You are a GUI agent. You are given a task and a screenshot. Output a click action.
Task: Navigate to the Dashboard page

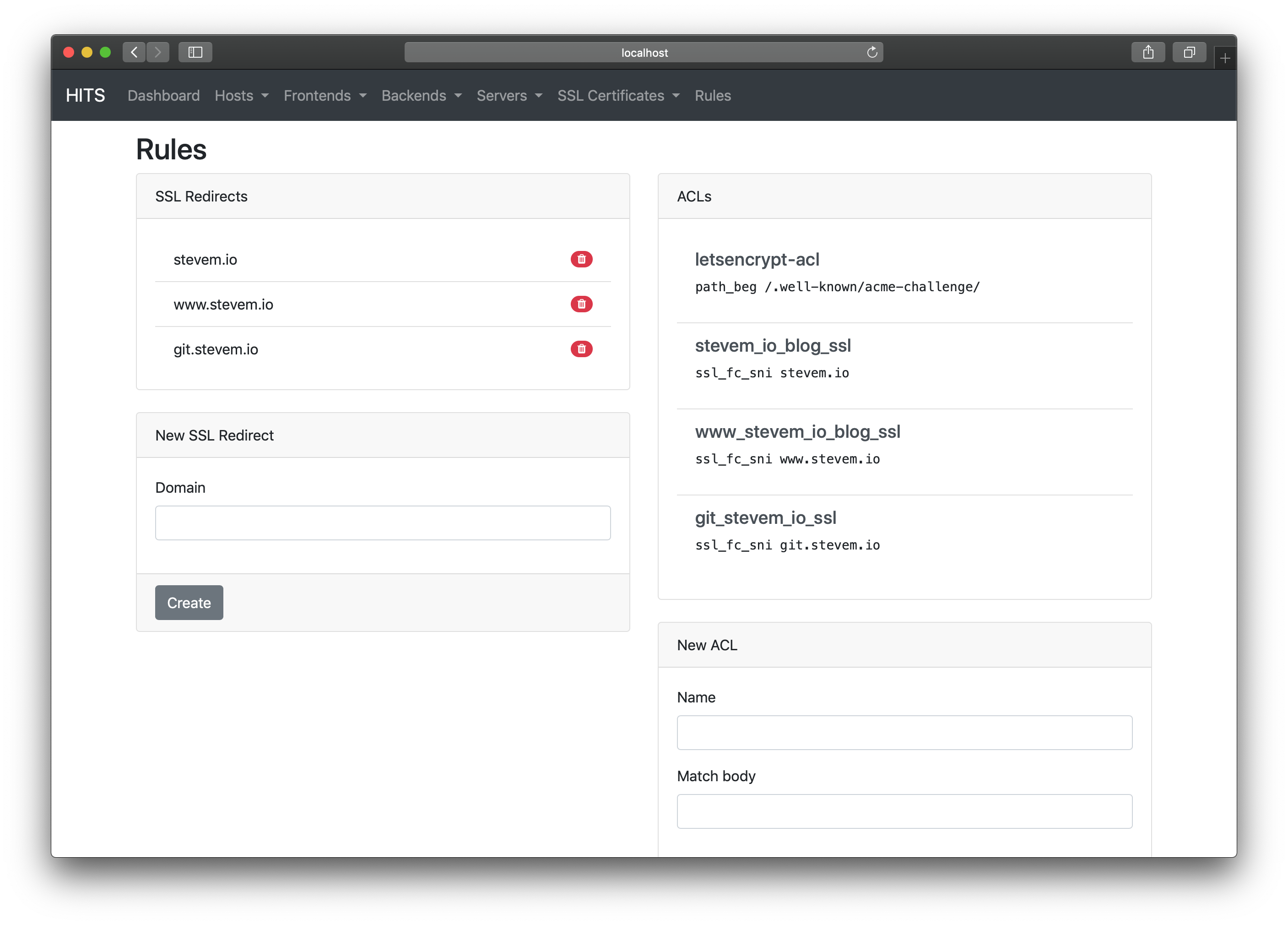coord(163,95)
